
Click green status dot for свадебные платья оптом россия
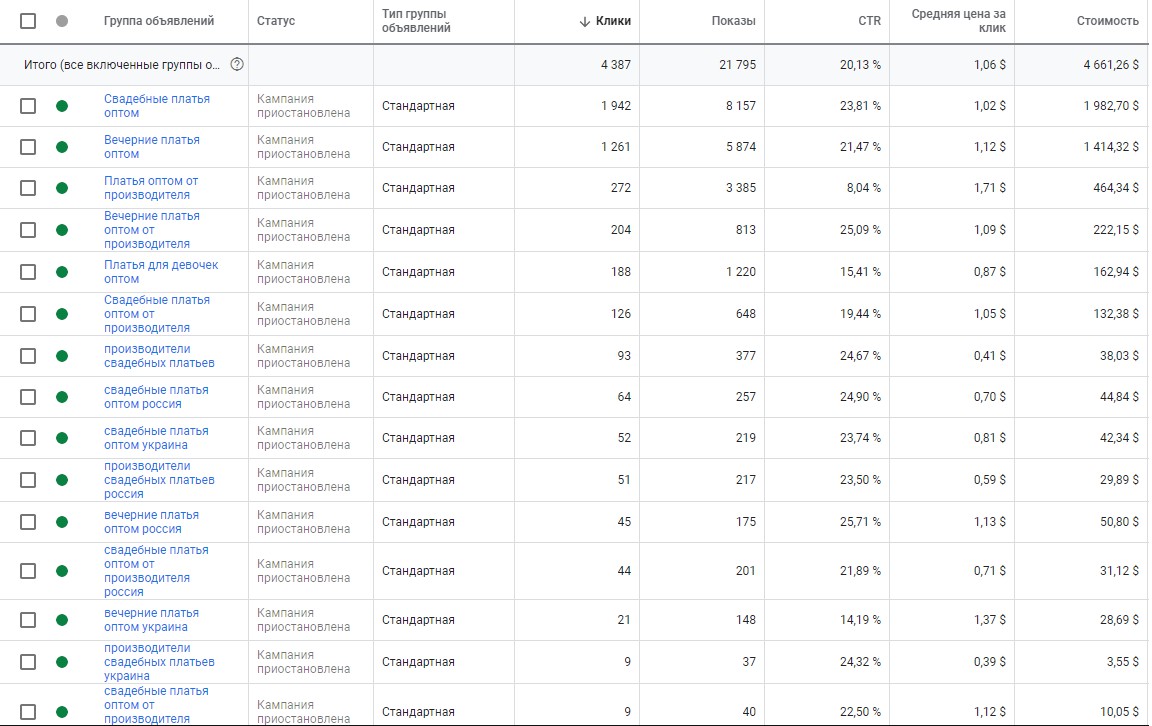pyautogui.click(x=62, y=397)
